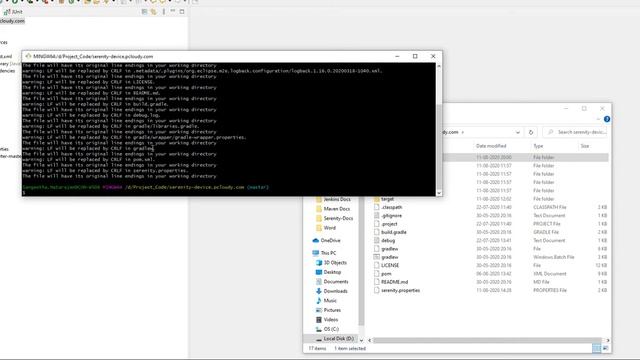The height and width of the screenshot is (360, 640).
Task: Click the folder icon next to target
Action: (x=376, y=199)
